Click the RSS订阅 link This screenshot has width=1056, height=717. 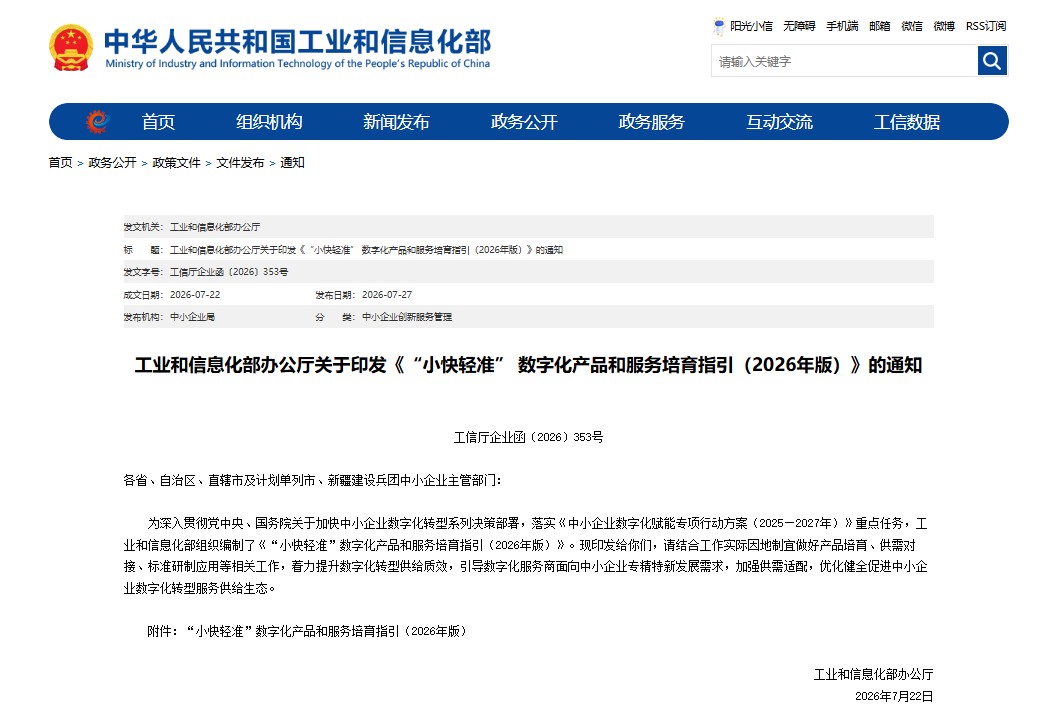pyautogui.click(x=986, y=26)
